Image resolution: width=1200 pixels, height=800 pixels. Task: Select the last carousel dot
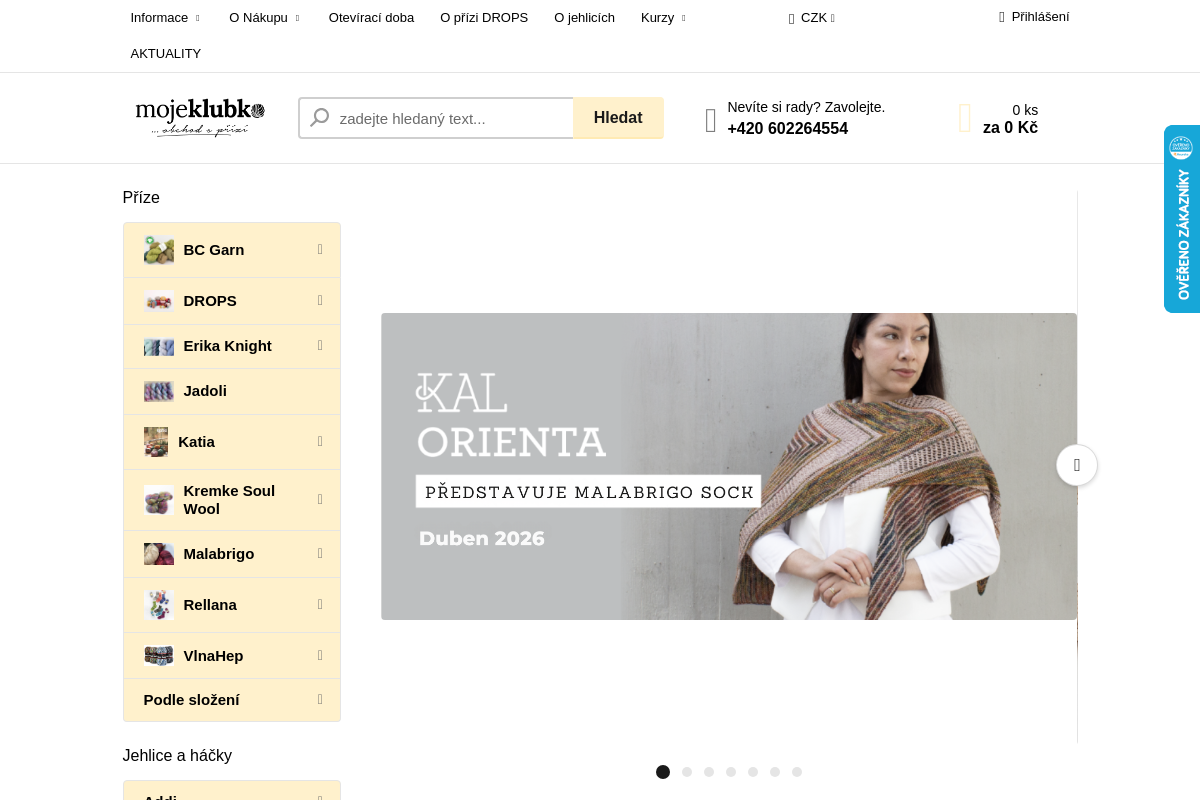(x=797, y=772)
